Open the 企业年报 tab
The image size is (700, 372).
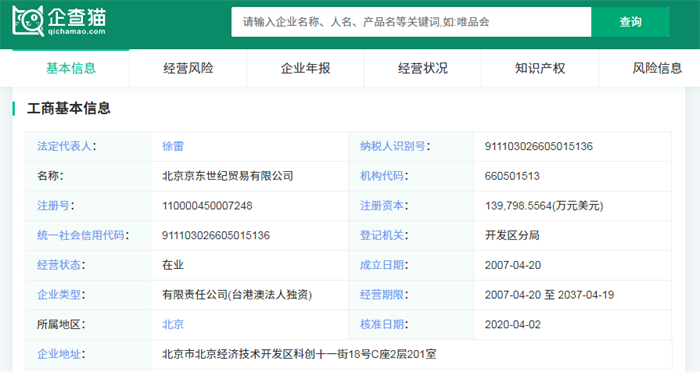[x=305, y=68]
